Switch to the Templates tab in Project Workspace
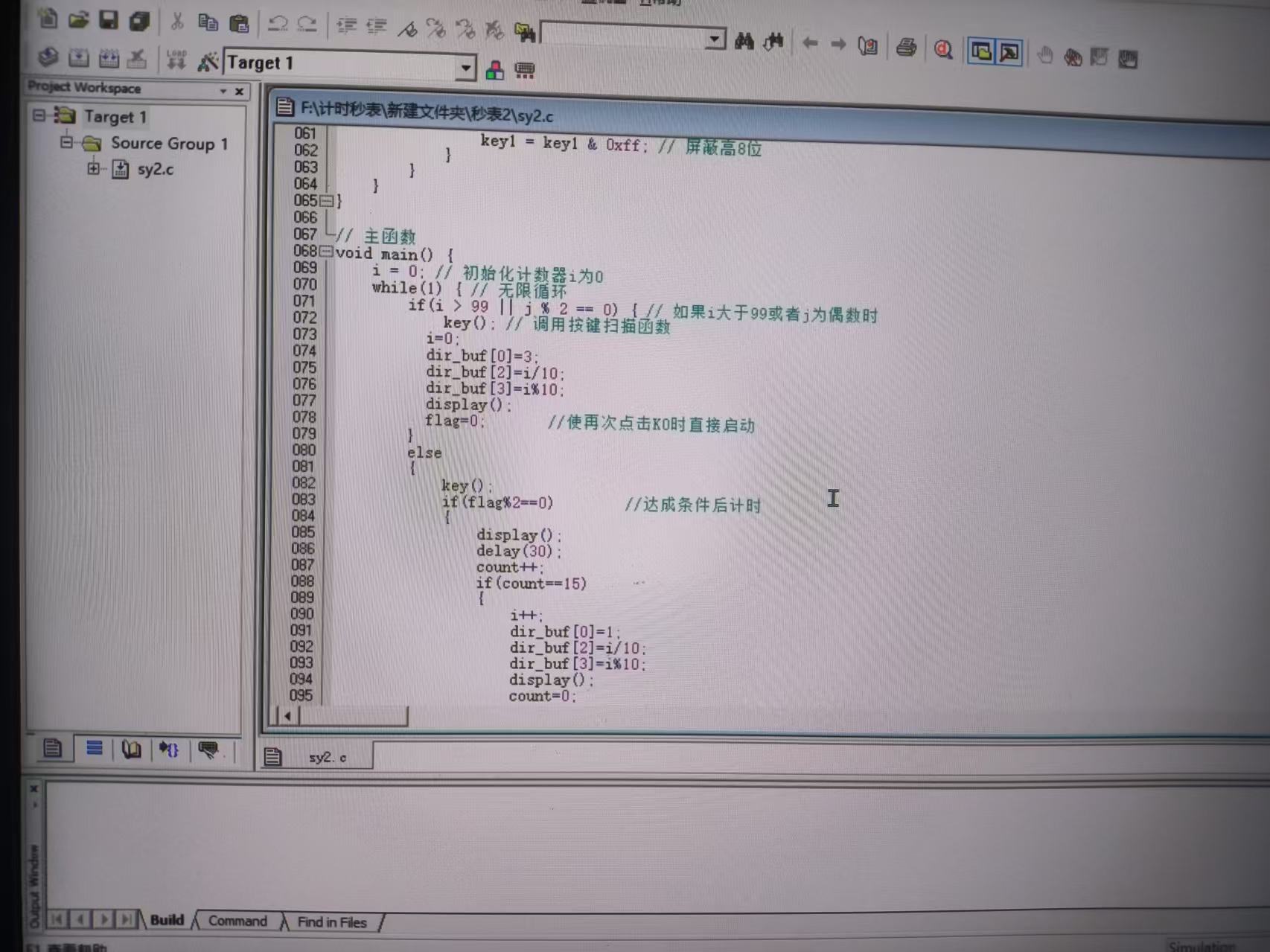Screen dimensions: 1270x952 point(208,750)
